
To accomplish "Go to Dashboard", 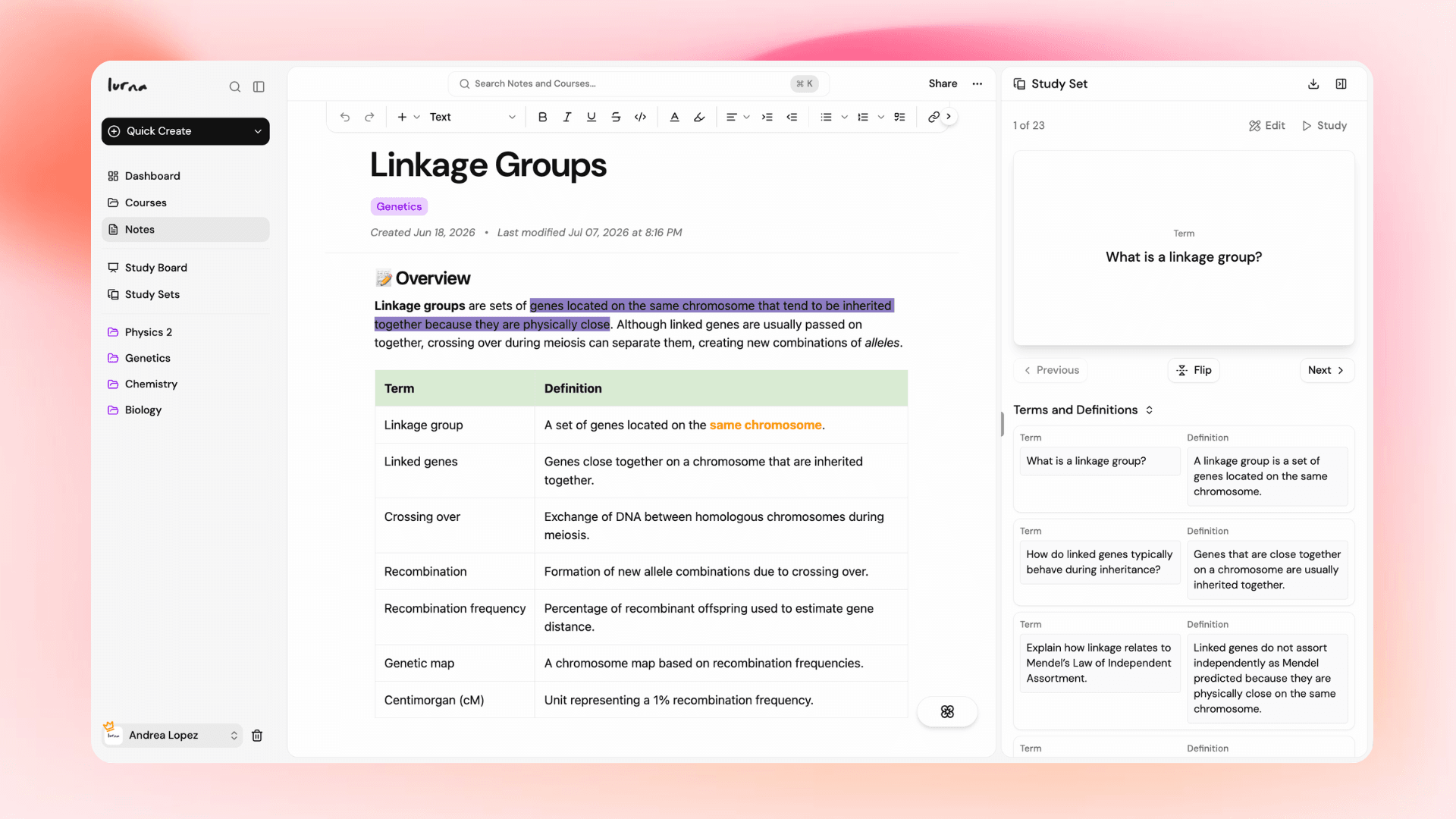I will click(185, 176).
